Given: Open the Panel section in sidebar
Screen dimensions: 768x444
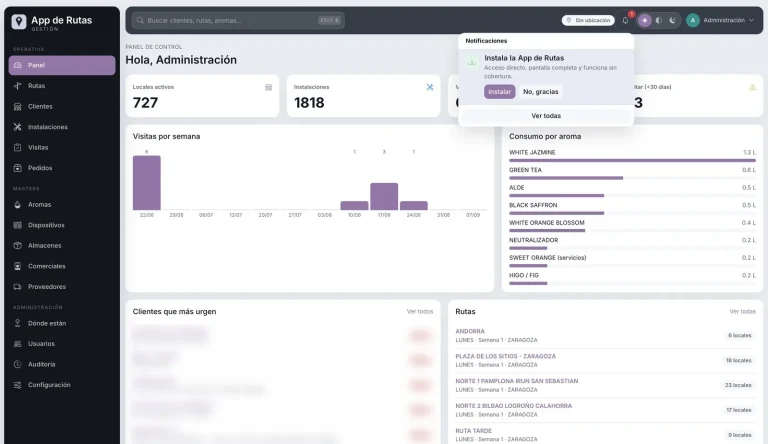Looking at the screenshot, I should point(62,65).
